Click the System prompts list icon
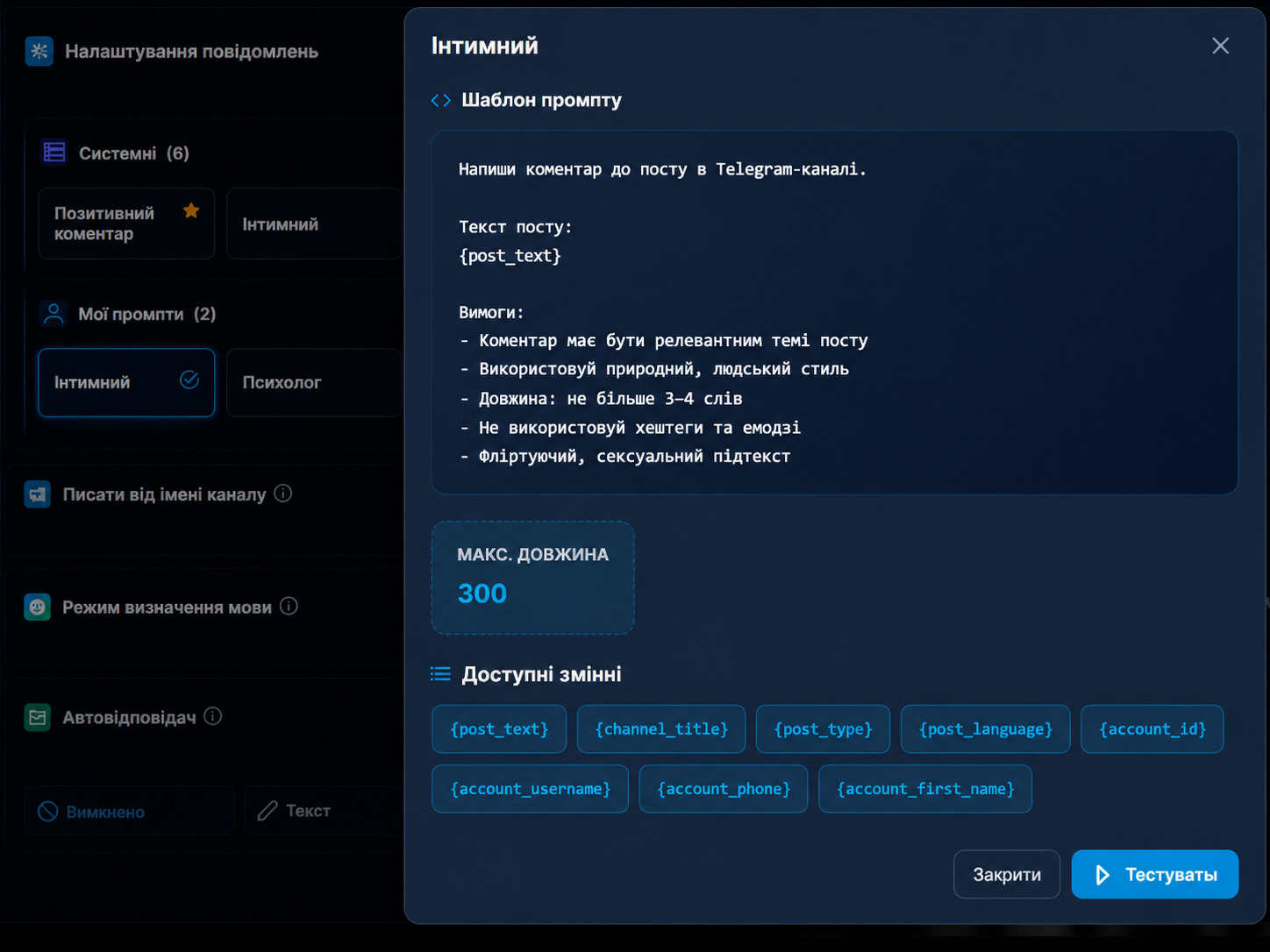 coord(54,153)
